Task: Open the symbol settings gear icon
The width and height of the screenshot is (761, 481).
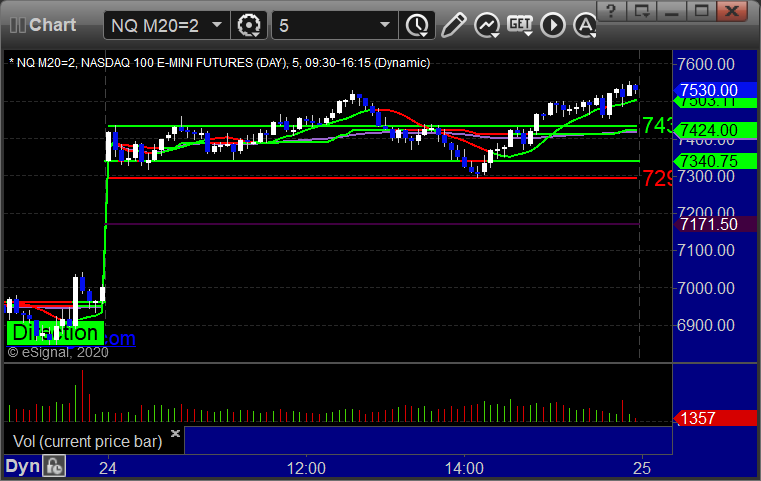Action: [248, 25]
